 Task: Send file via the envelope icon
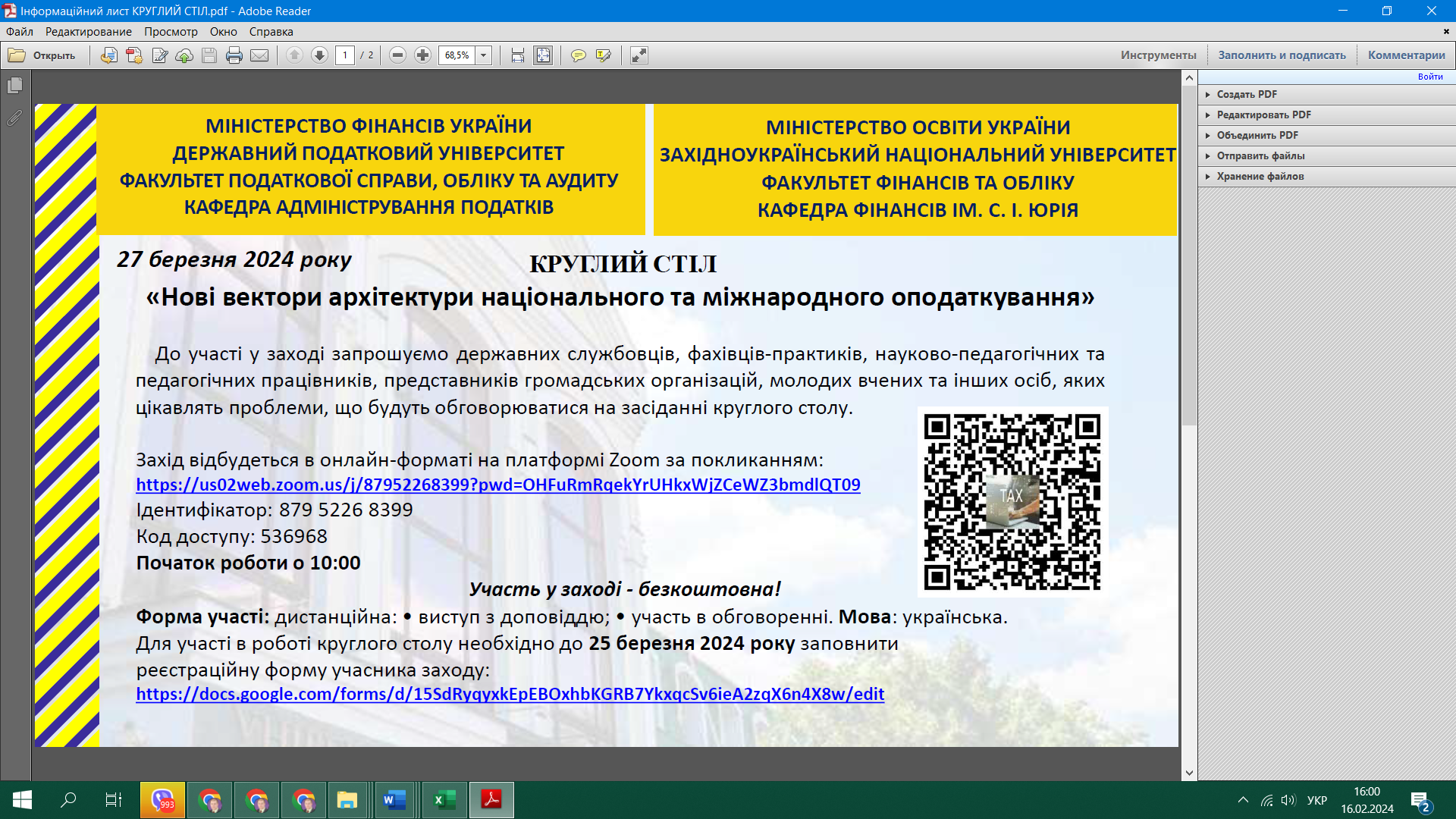point(259,55)
